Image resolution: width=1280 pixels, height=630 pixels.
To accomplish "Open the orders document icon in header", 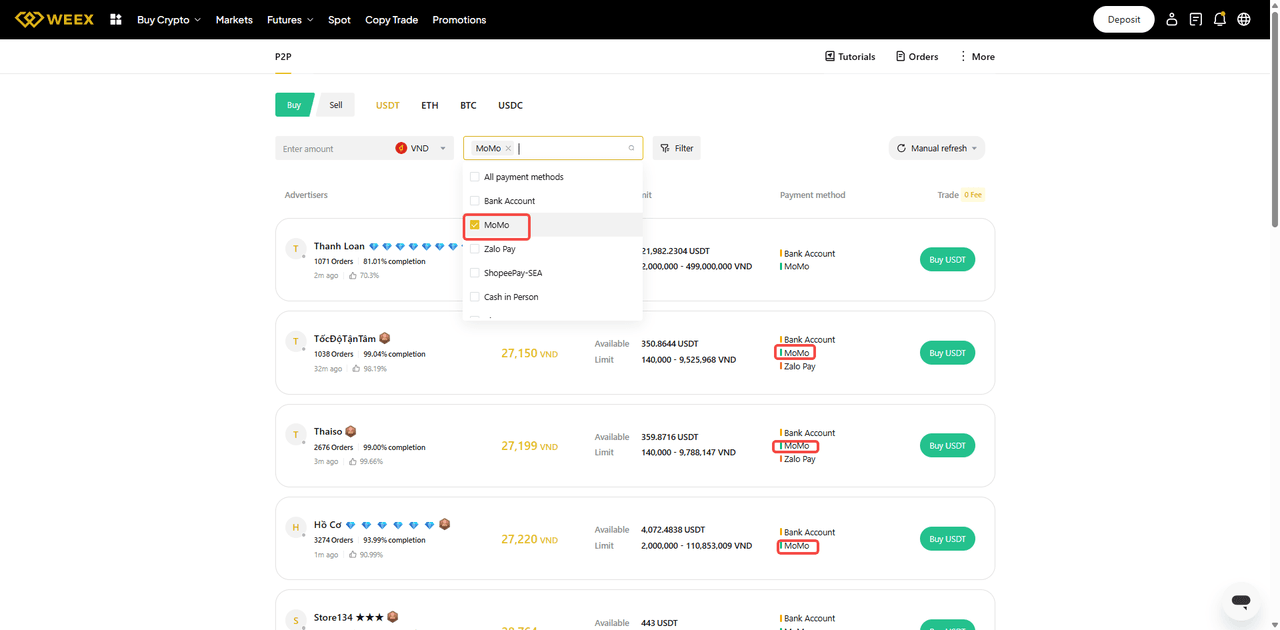I will point(1196,19).
